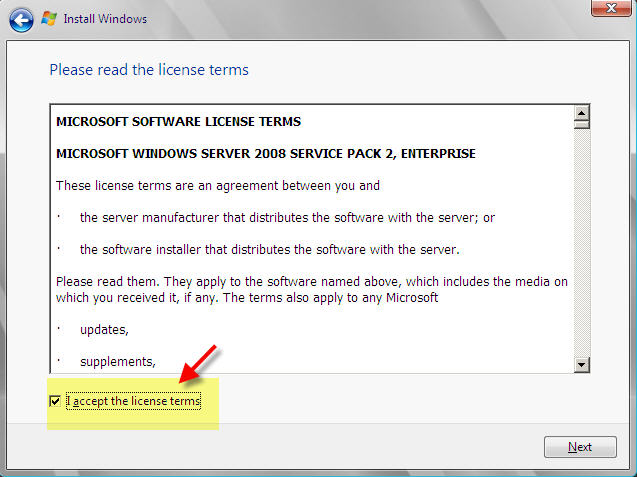Click the license scrollbar track below thumb
Screen dimensions: 637x477
(582, 243)
